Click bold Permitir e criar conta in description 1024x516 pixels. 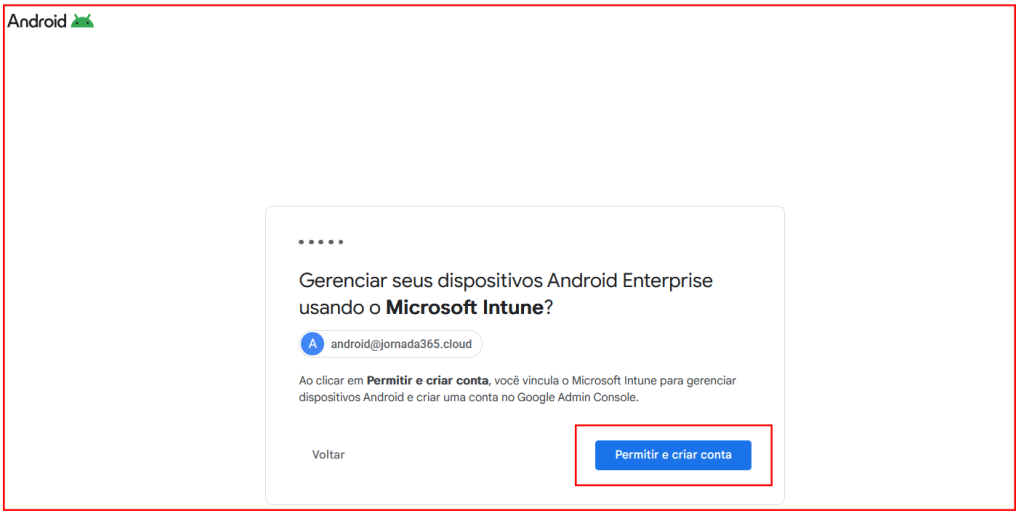click(x=428, y=380)
